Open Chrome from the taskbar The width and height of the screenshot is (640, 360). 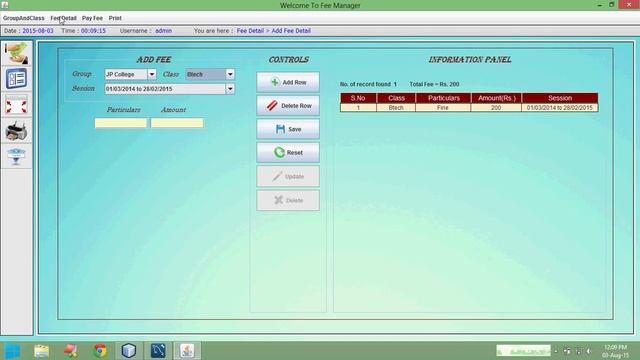point(100,351)
